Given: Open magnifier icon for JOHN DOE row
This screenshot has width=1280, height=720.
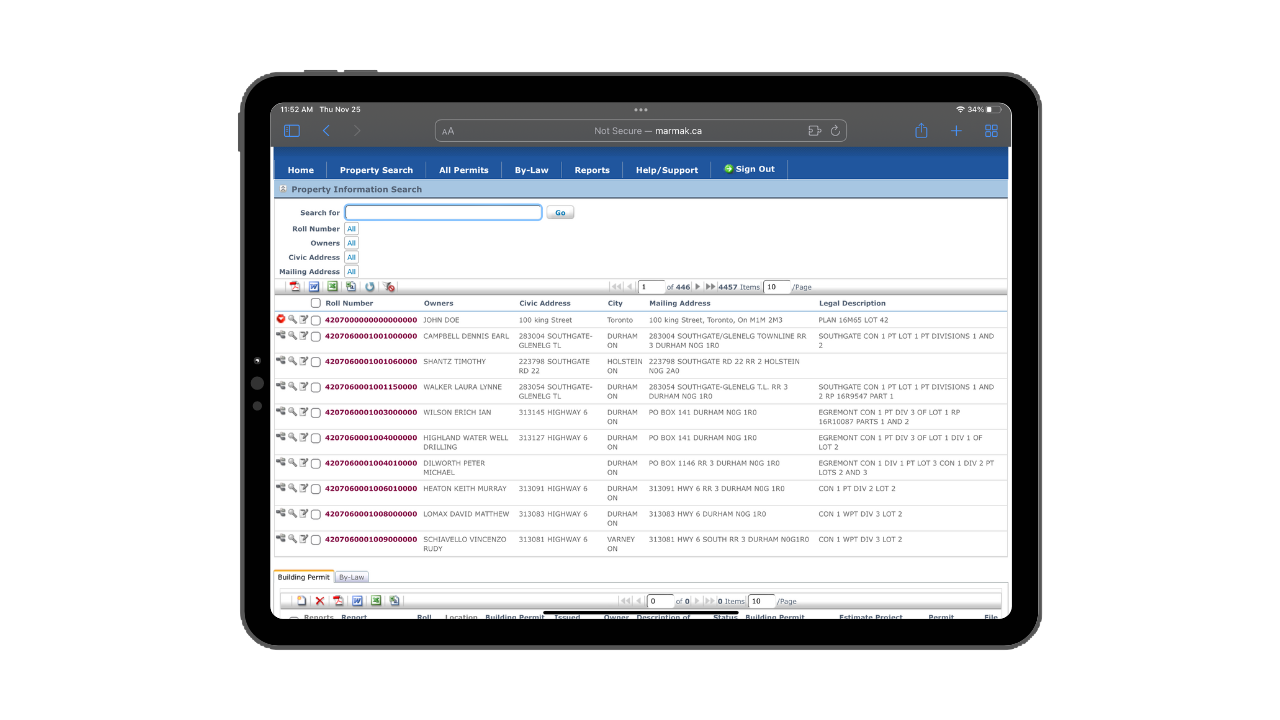Looking at the screenshot, I should point(292,319).
